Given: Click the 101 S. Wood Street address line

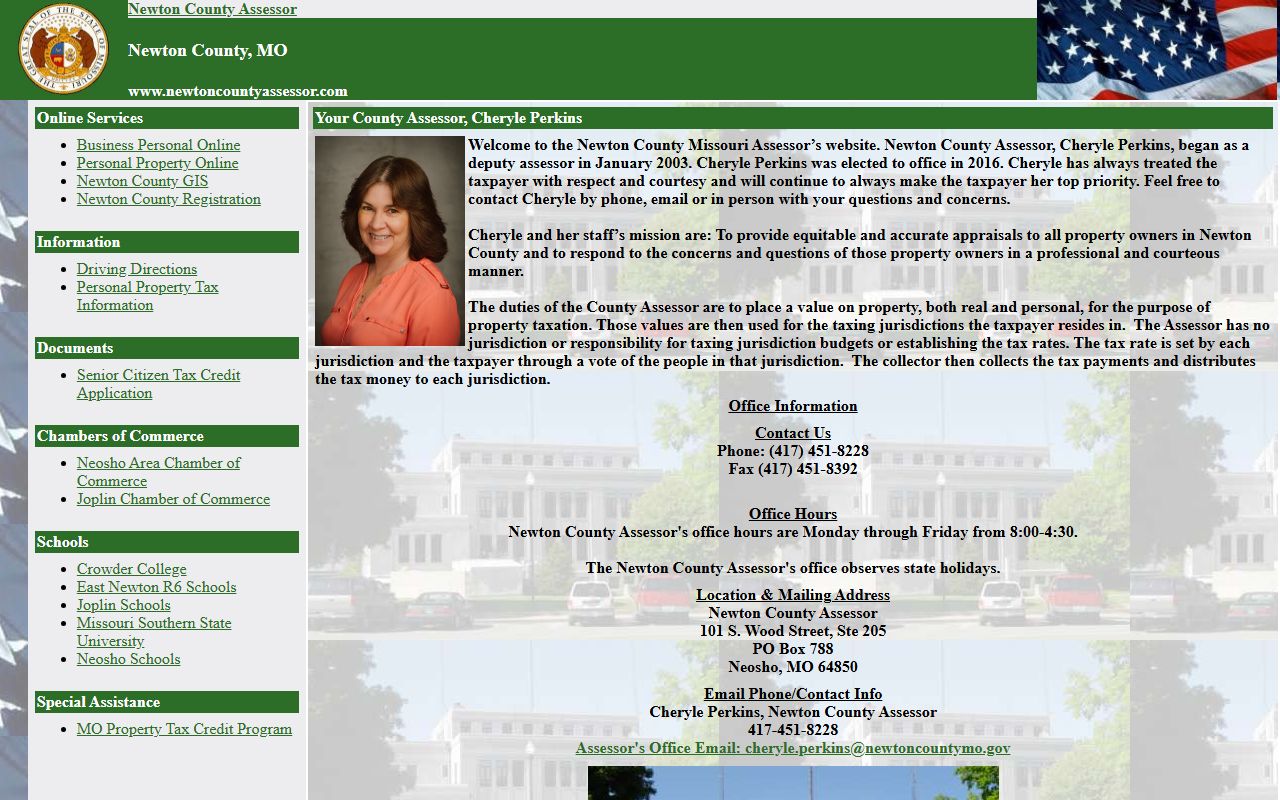Looking at the screenshot, I should pyautogui.click(x=793, y=631).
